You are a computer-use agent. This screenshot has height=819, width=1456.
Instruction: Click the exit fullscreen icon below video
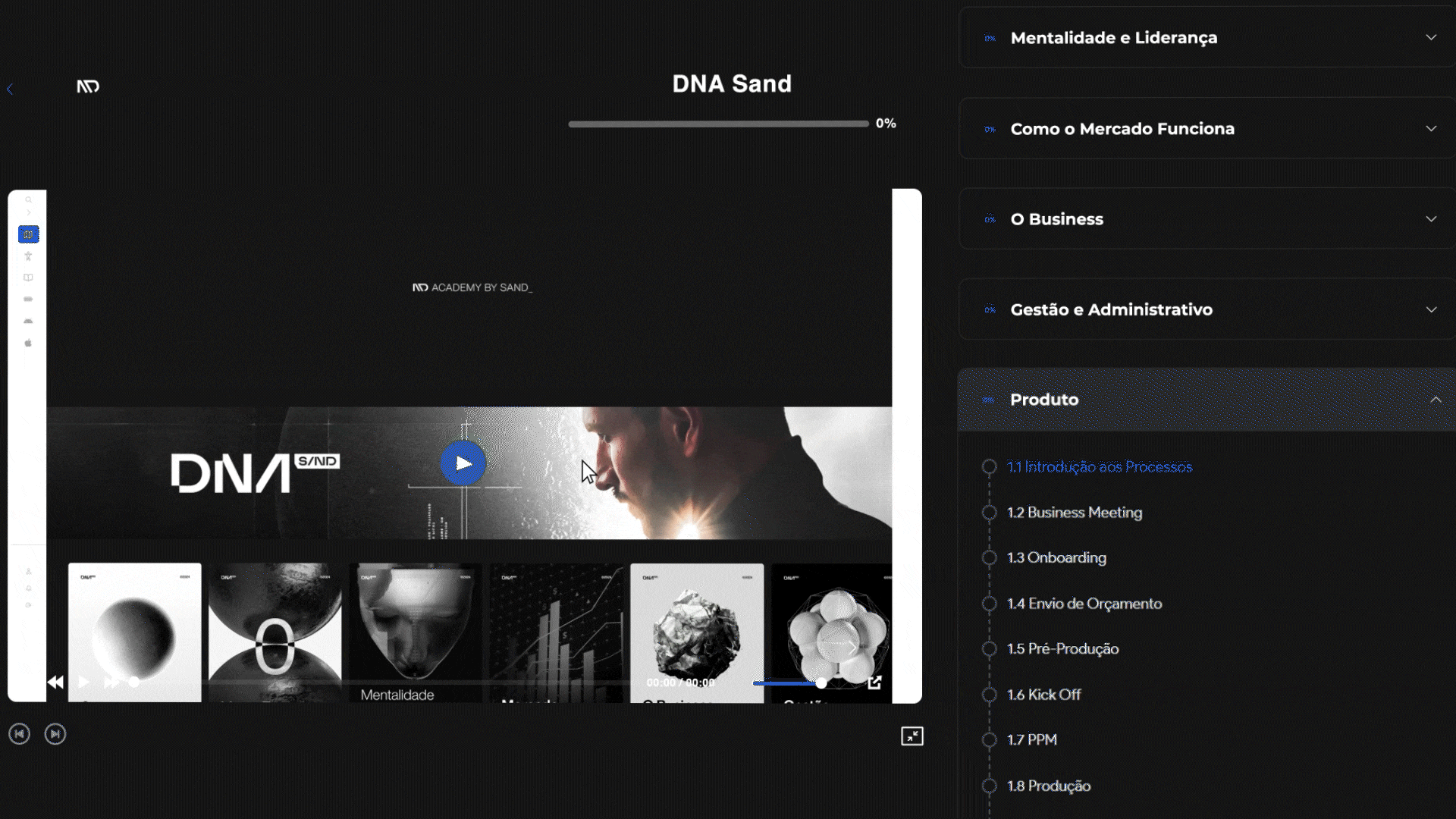point(912,736)
